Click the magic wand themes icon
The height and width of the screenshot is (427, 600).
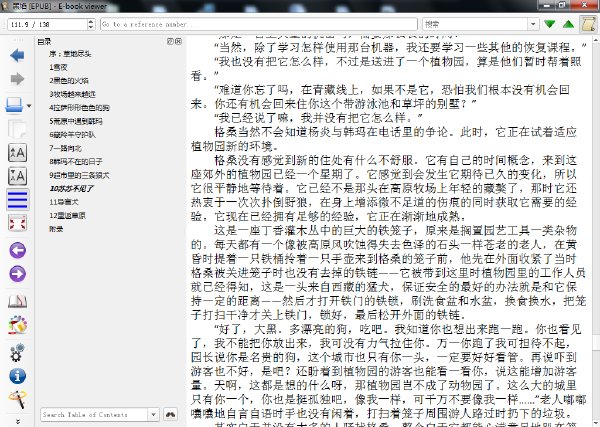coord(18,399)
